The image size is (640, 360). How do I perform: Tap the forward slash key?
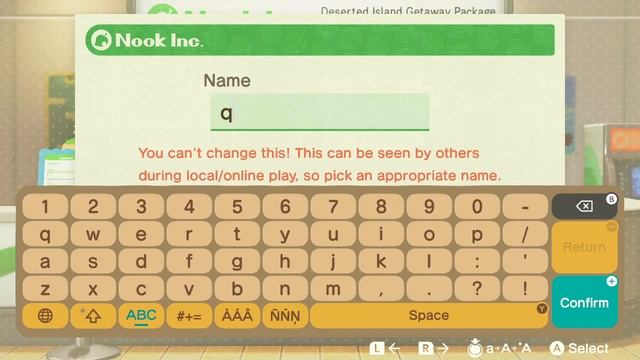click(525, 234)
